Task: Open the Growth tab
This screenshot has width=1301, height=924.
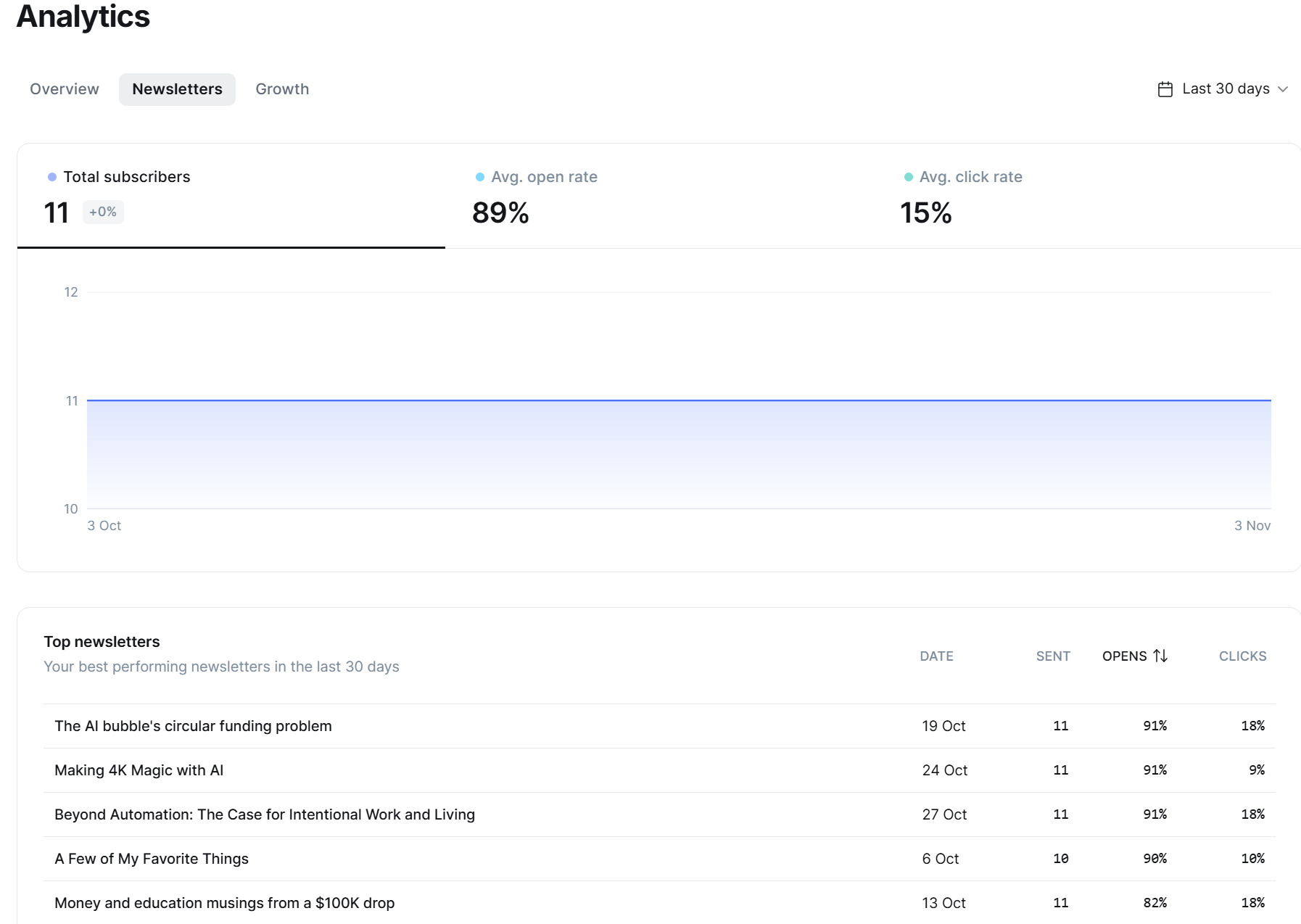Action: [282, 89]
